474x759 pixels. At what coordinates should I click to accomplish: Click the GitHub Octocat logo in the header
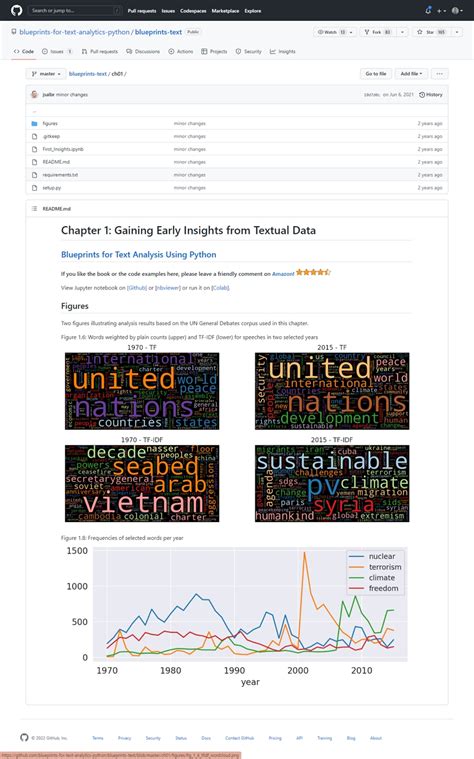[16, 10]
